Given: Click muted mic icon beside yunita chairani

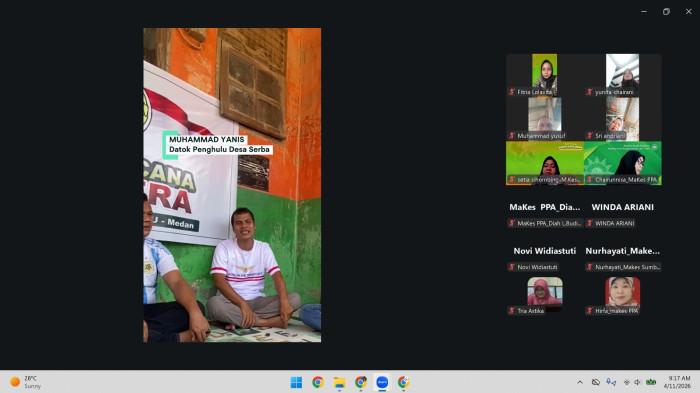Looking at the screenshot, I should pos(589,92).
